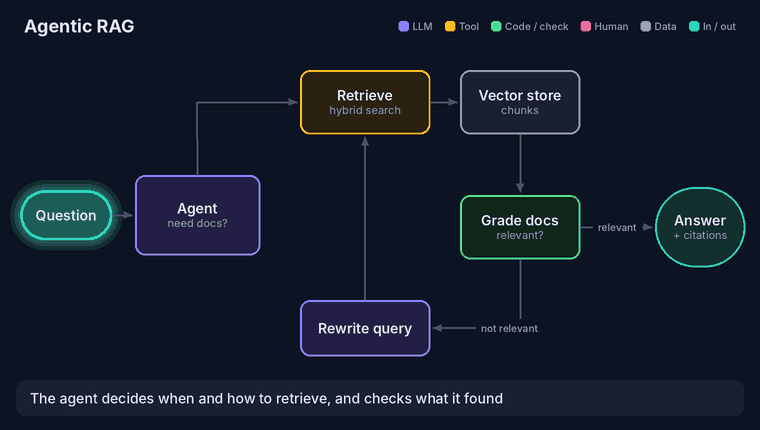Select the Grade docs node
This screenshot has width=760, height=430.
pos(520,227)
